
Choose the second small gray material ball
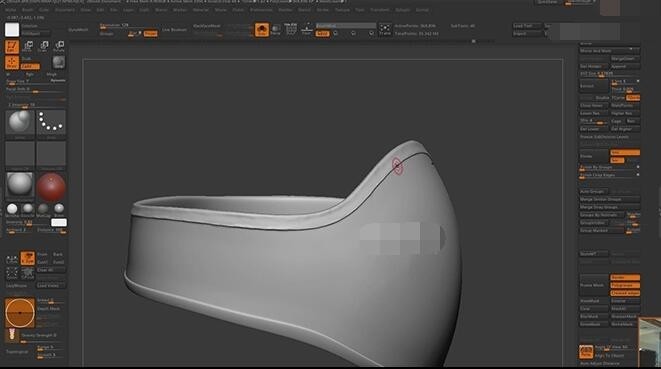28,209
